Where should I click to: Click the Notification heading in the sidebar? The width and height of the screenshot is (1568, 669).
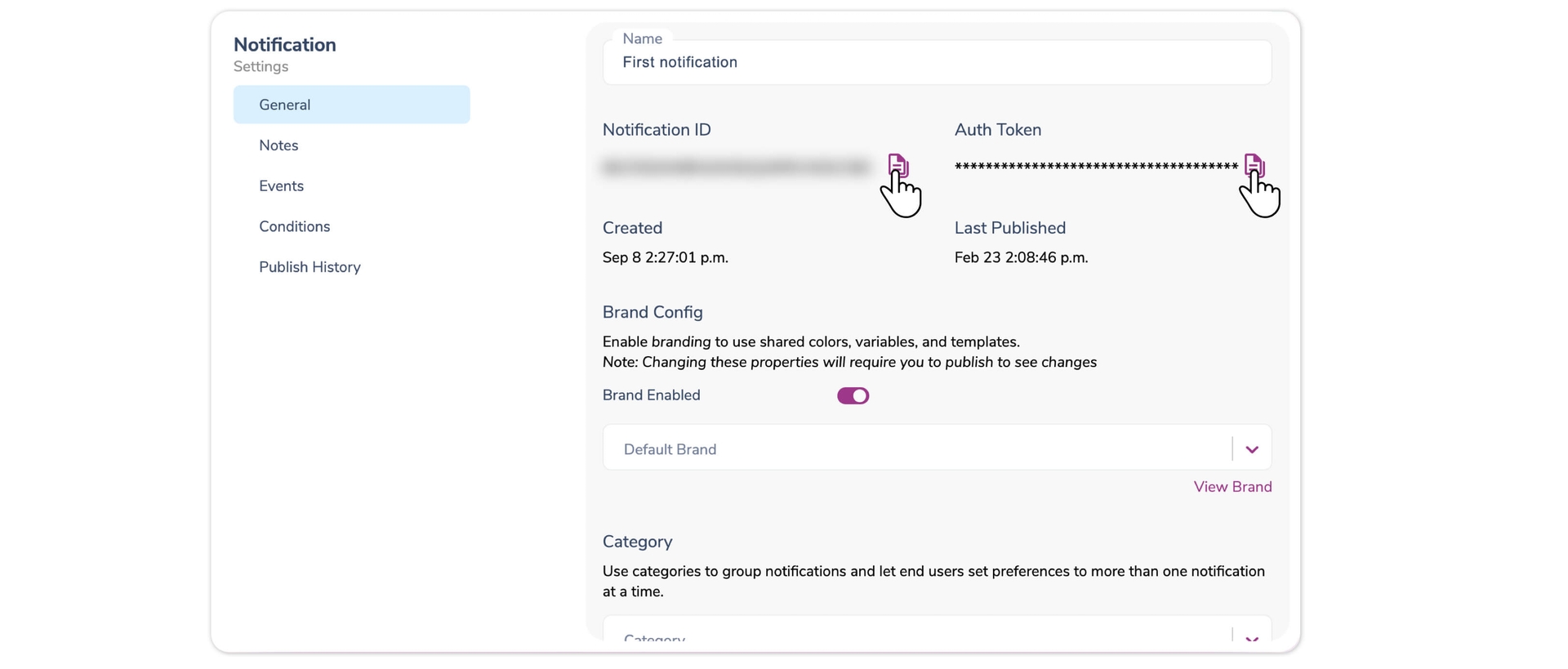pos(284,45)
